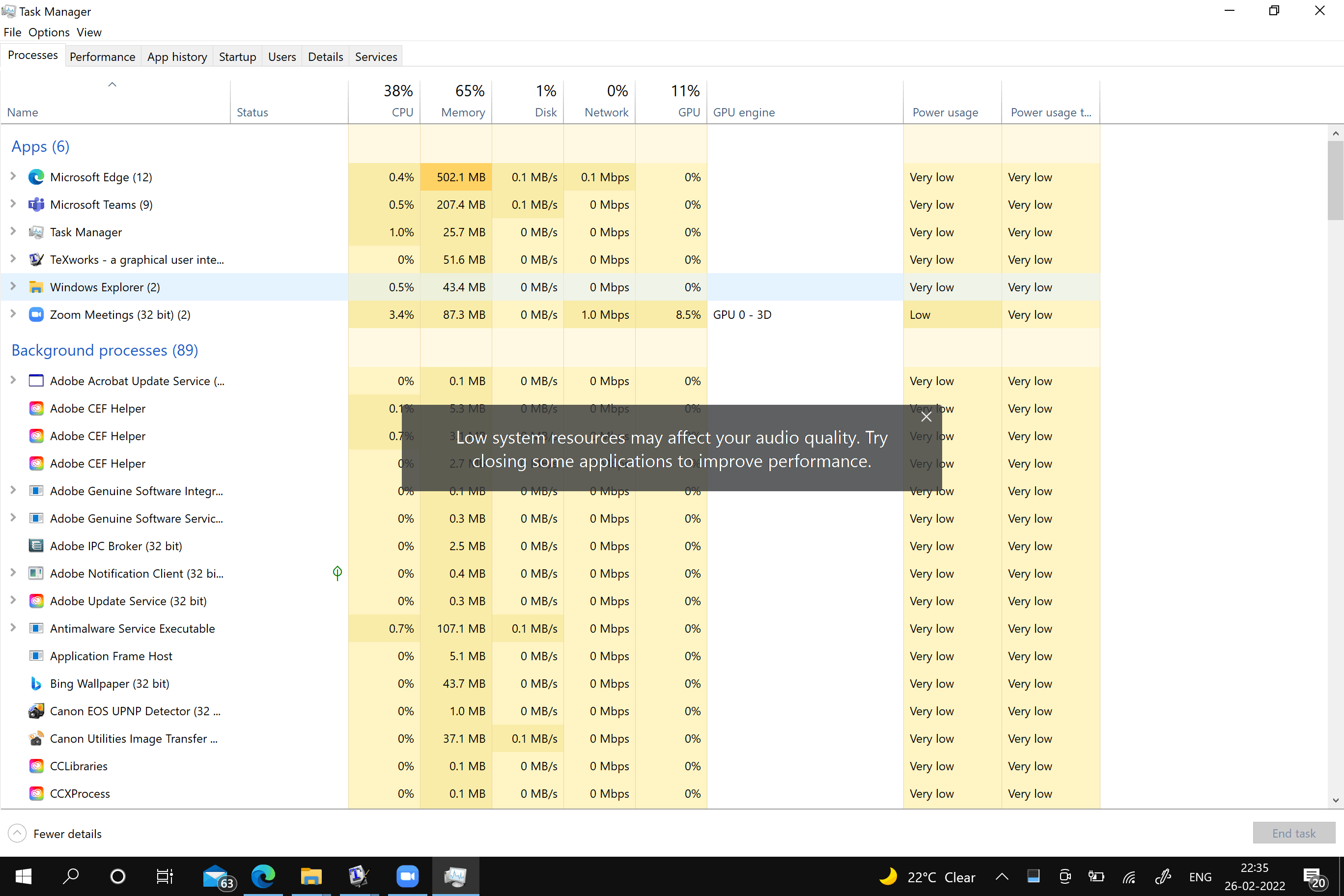Open the View menu

[x=89, y=32]
